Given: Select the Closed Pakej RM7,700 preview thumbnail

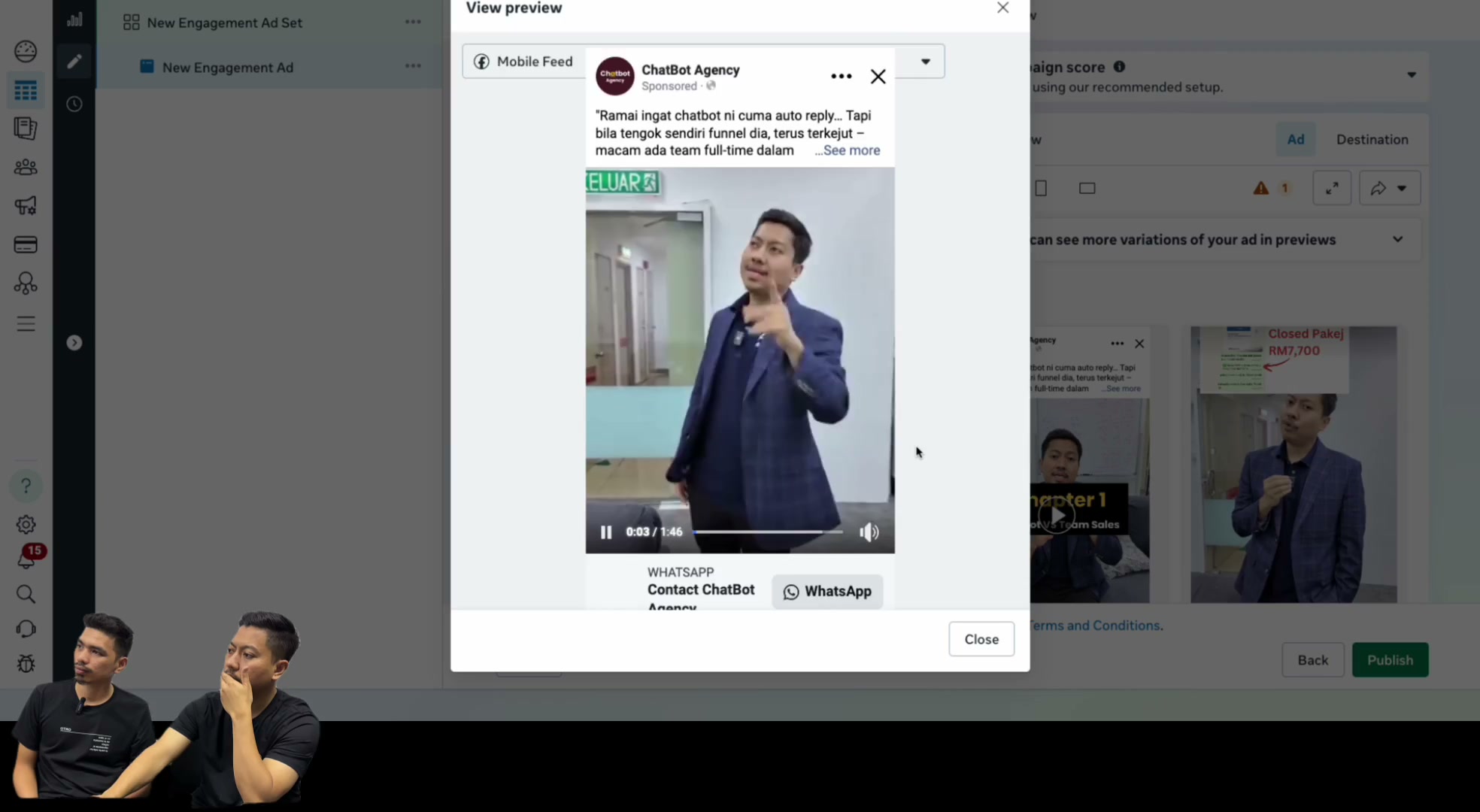Looking at the screenshot, I should [x=1293, y=464].
